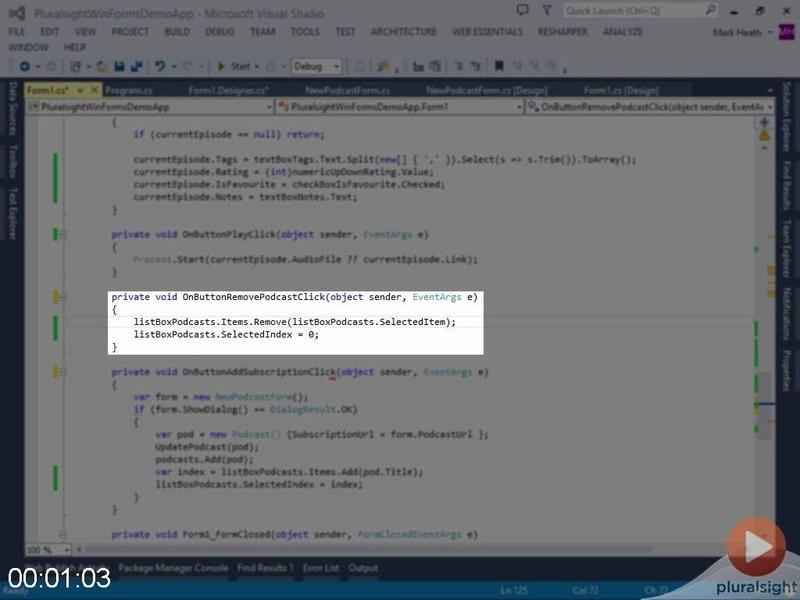This screenshot has height=600, width=800.
Task: Switch to the Form1.Designer.cs tab
Action: 229,91
